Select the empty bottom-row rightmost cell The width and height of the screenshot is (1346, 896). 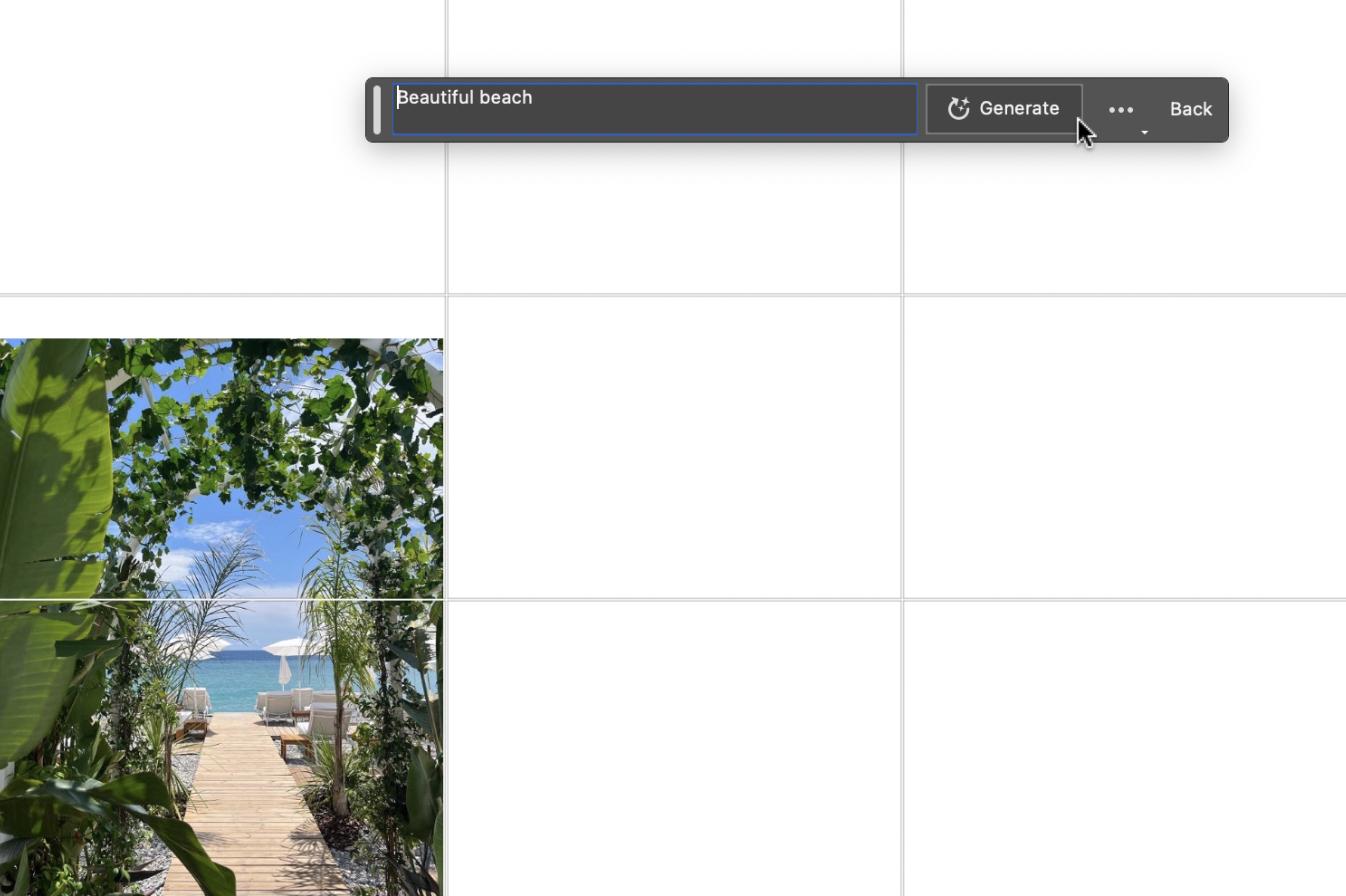(1125, 748)
